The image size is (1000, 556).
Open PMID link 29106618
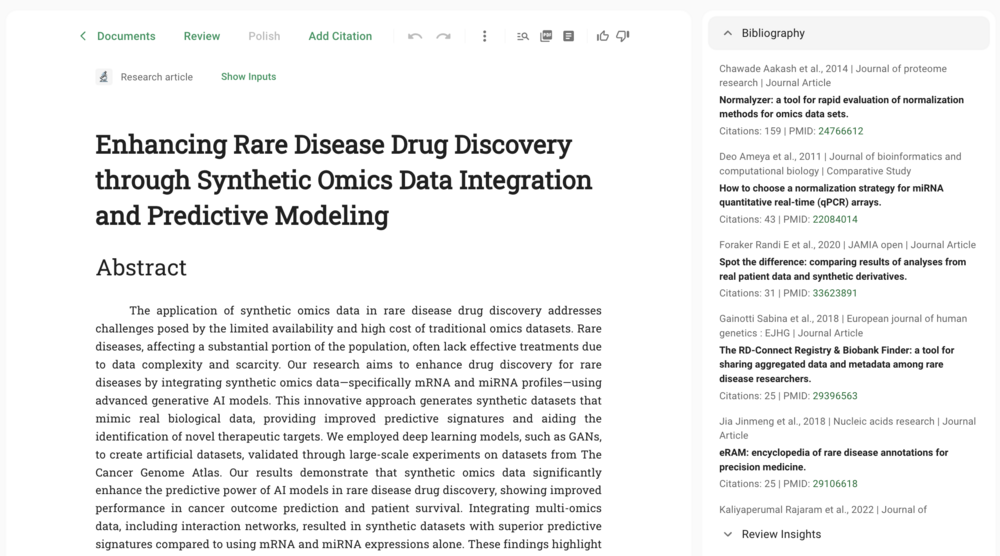(x=837, y=484)
